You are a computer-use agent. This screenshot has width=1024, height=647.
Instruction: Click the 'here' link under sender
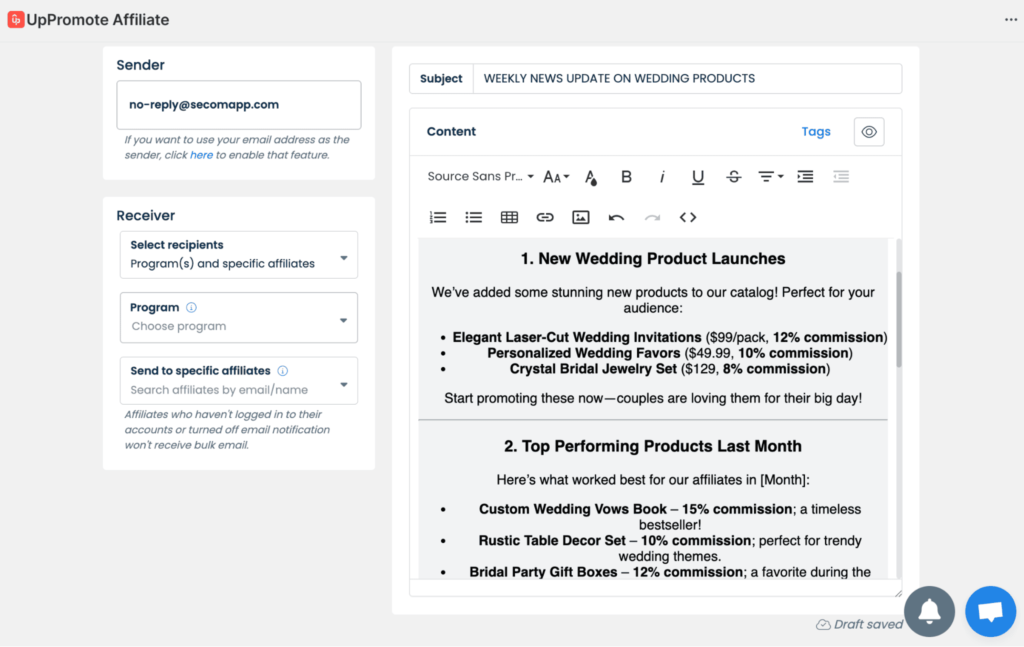[201, 155]
